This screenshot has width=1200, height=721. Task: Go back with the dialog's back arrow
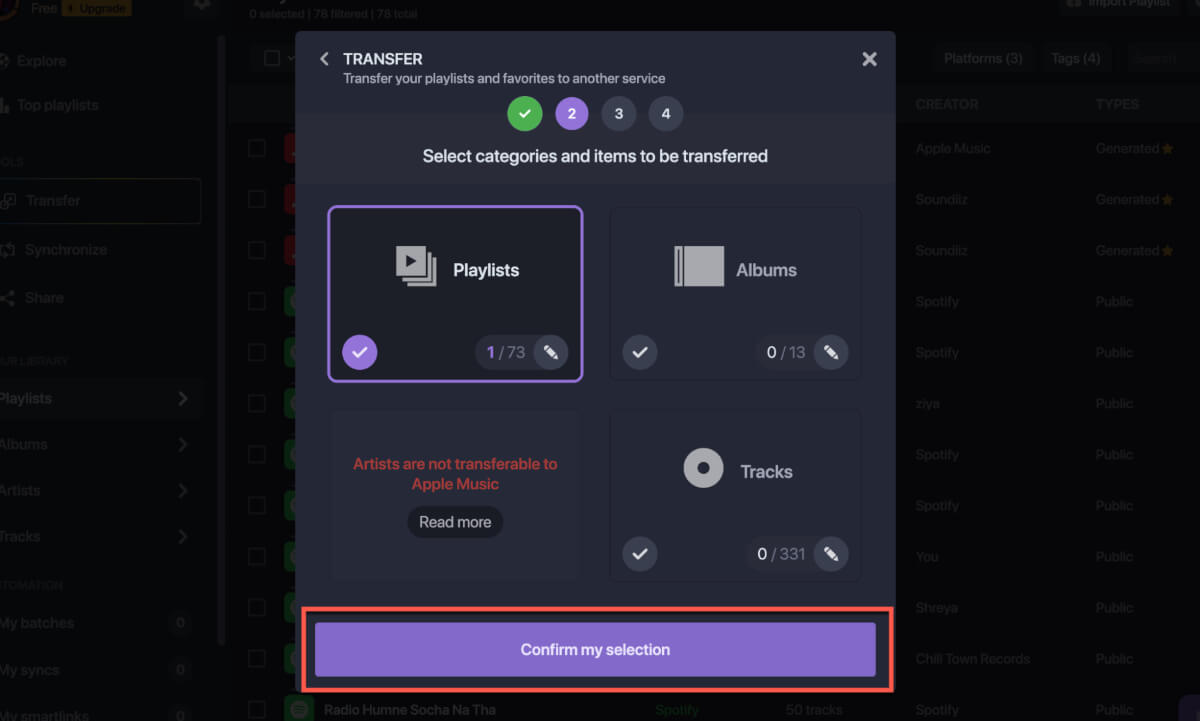[x=324, y=58]
